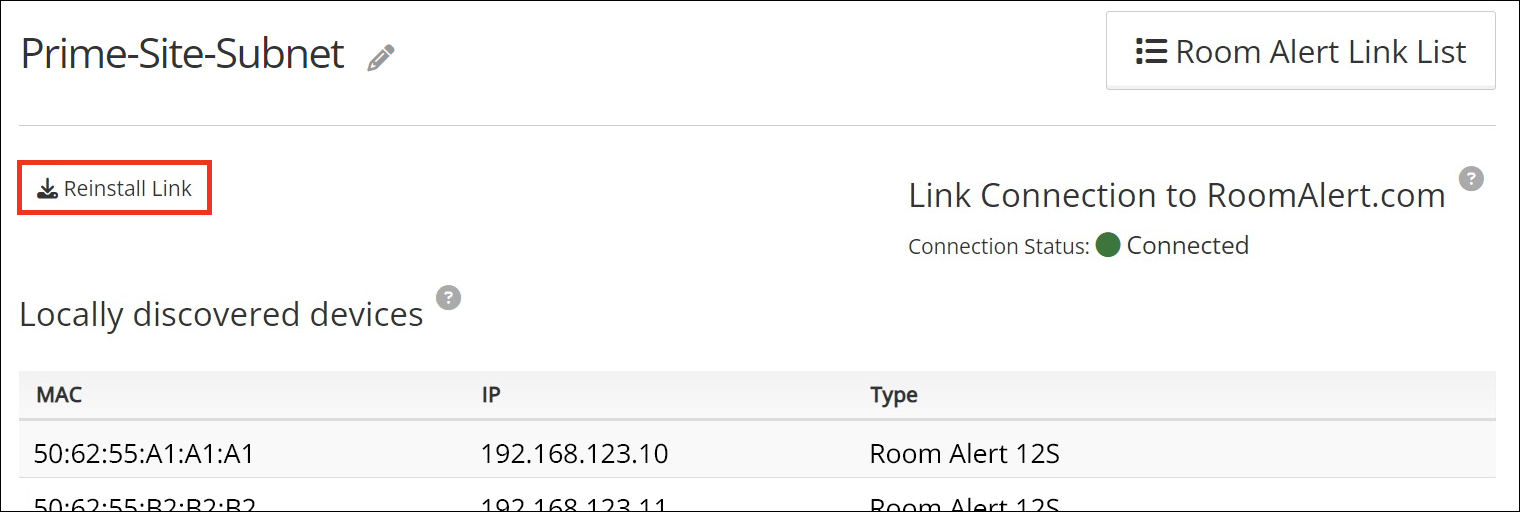The width and height of the screenshot is (1520, 512).
Task: Sort by the MAC column header
Action: 59,394
